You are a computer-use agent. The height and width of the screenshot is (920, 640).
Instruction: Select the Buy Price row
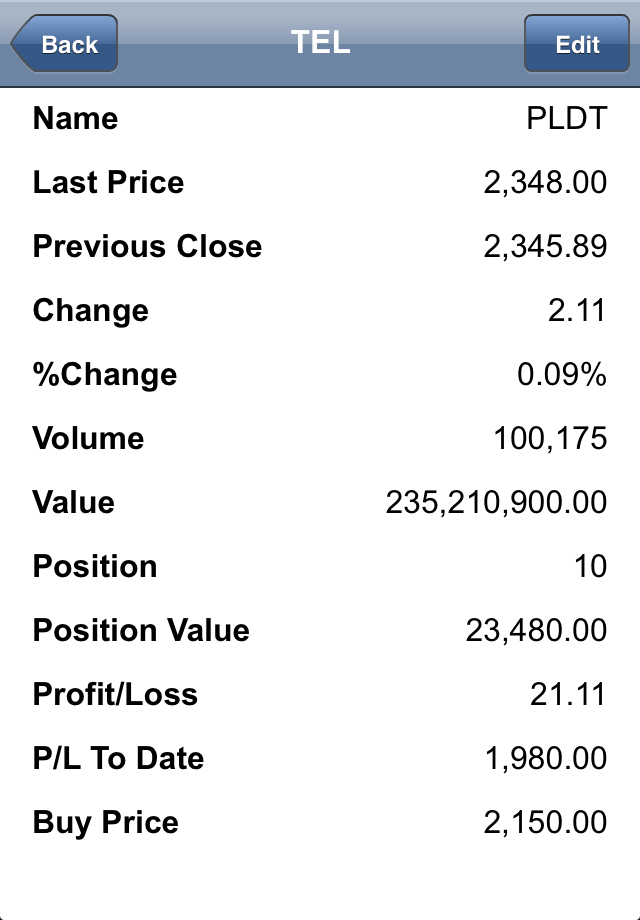320,822
